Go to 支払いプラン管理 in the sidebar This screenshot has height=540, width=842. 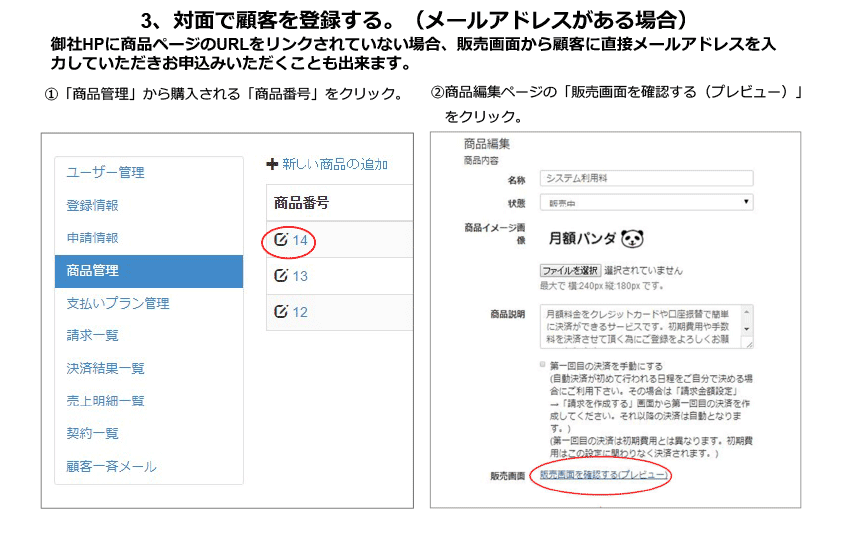[117, 303]
